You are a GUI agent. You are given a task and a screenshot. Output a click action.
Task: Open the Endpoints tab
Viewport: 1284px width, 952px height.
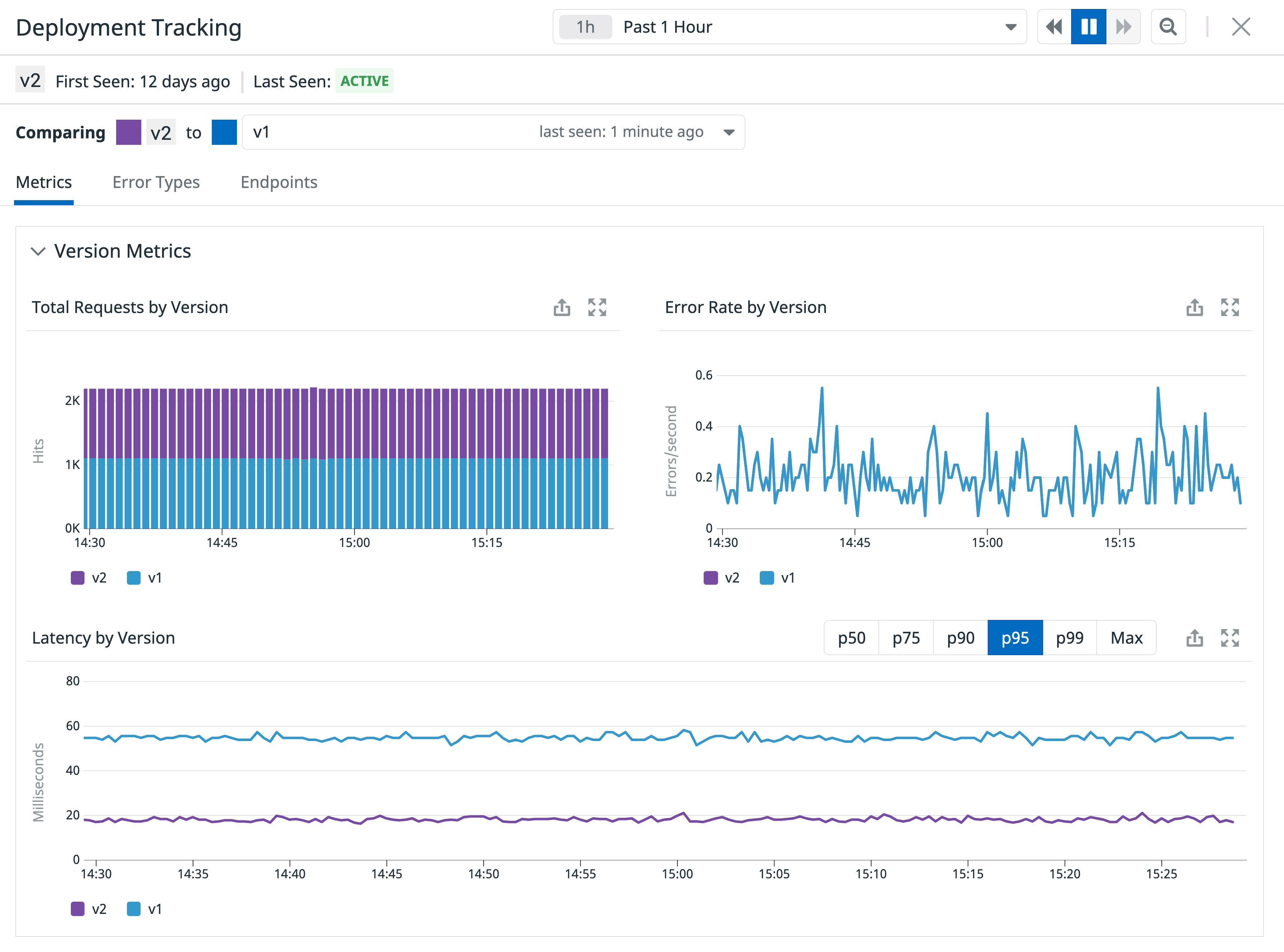[x=278, y=183]
